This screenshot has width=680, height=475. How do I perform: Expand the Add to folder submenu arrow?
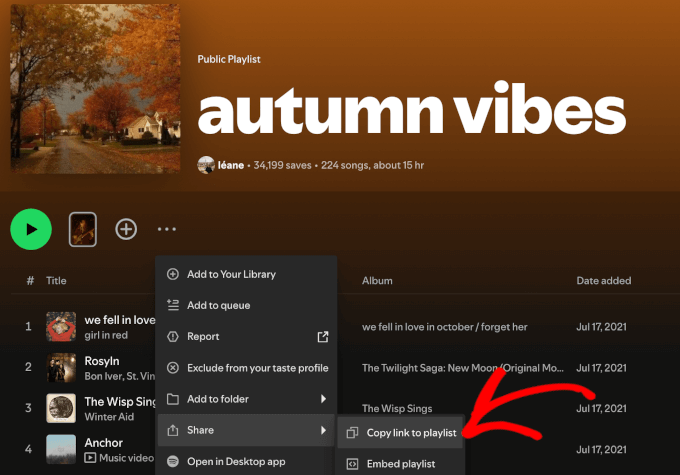322,399
